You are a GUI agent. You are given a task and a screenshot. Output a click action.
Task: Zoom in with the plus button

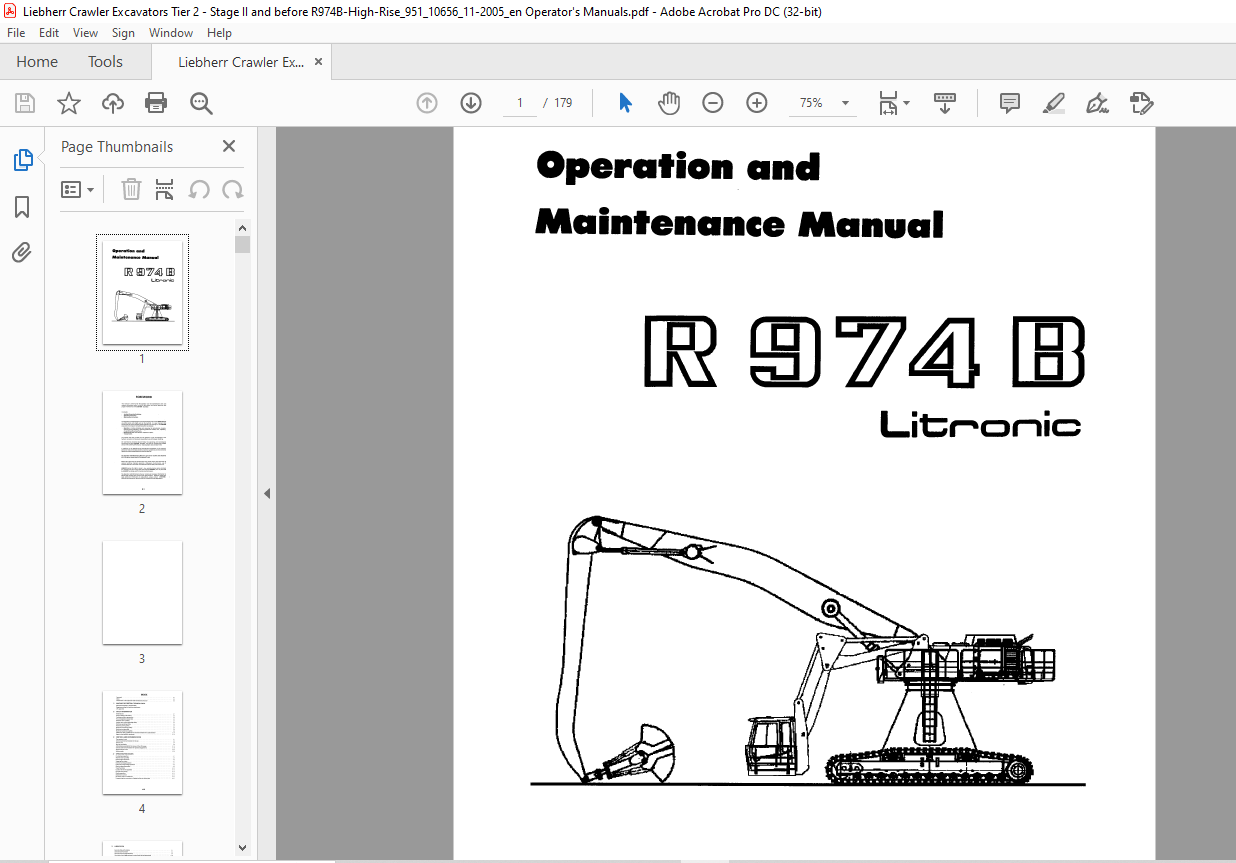757,103
